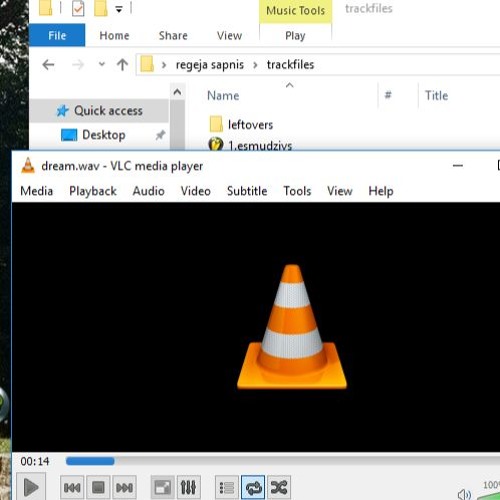Image resolution: width=500 pixels, height=500 pixels.
Task: Stop playback in VLC
Action: (98, 488)
